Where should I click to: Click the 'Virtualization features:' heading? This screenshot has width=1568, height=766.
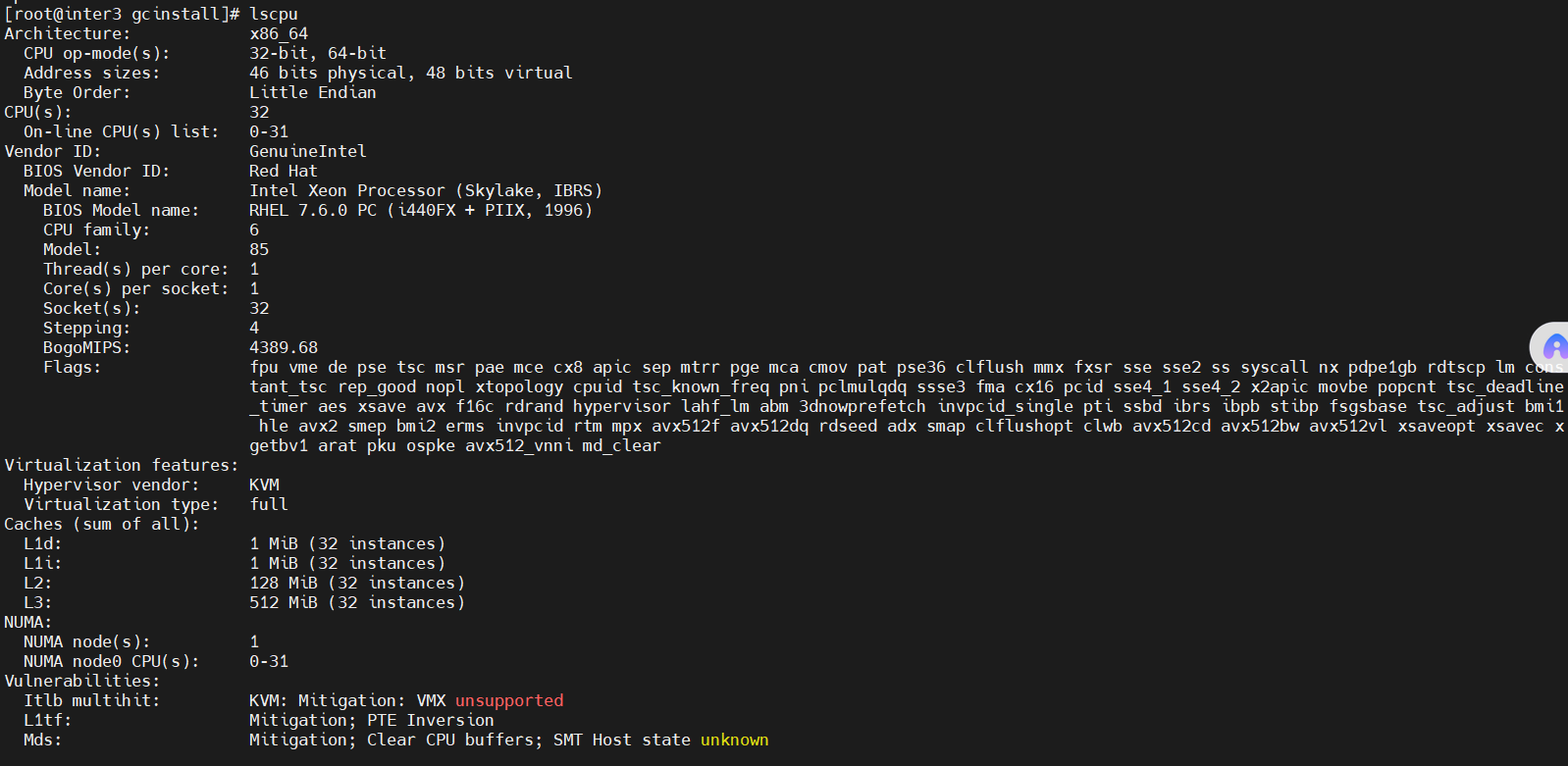pyautogui.click(x=122, y=465)
